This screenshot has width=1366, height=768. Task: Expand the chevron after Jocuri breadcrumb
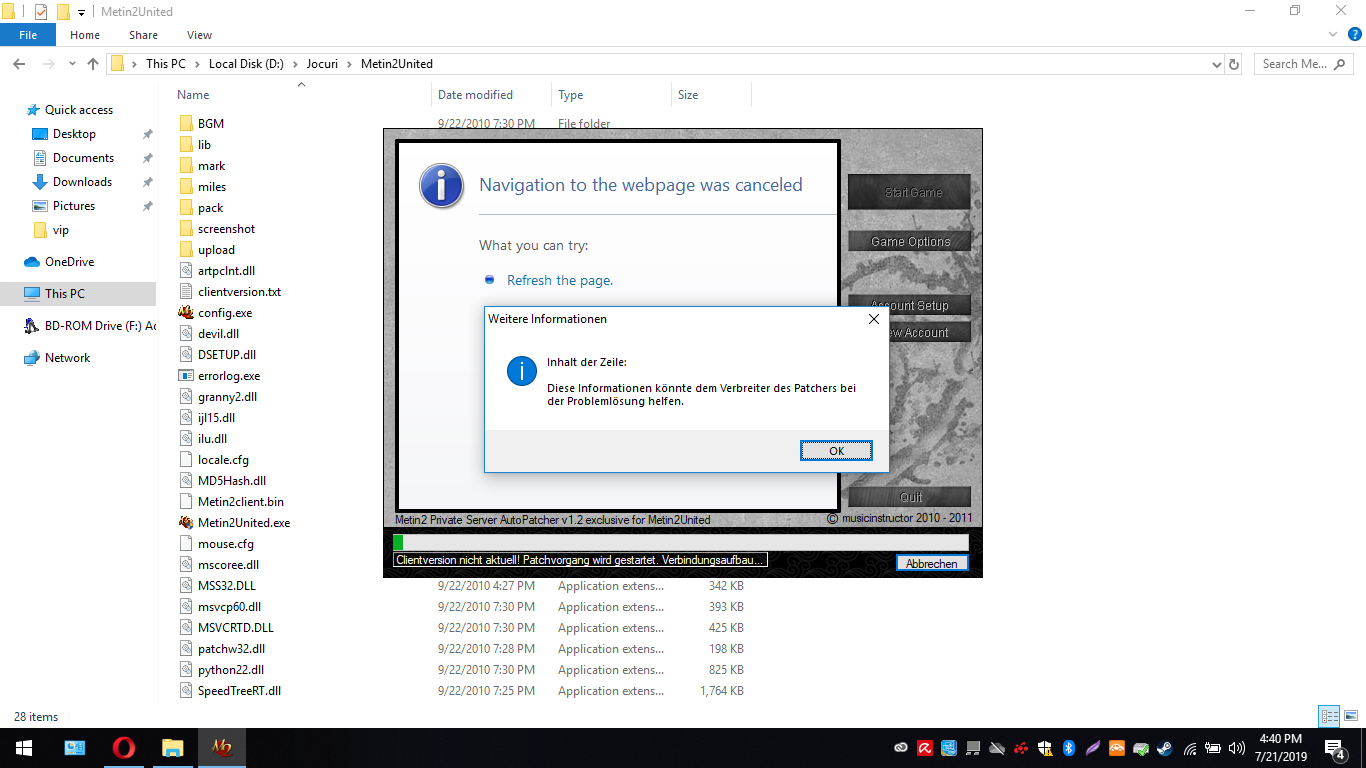351,64
